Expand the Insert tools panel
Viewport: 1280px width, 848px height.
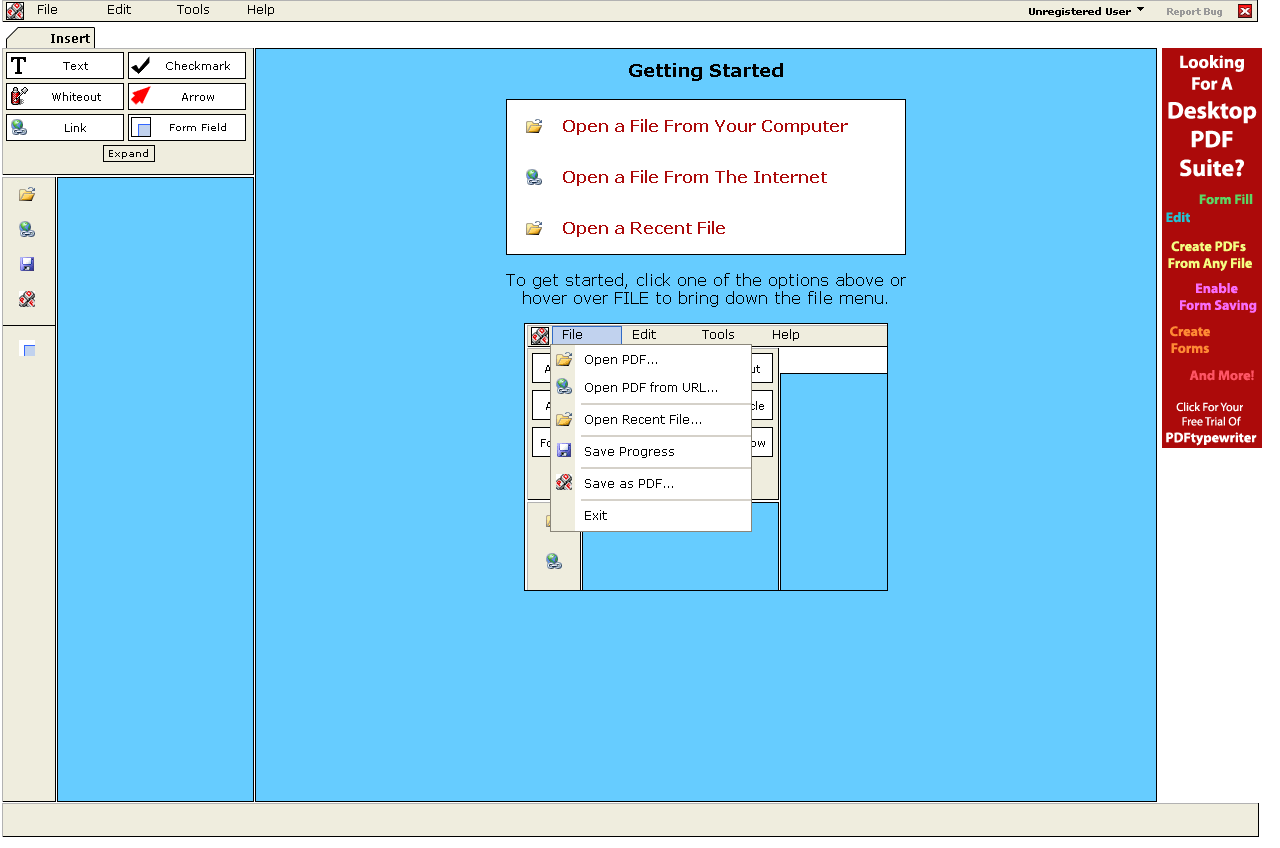129,154
